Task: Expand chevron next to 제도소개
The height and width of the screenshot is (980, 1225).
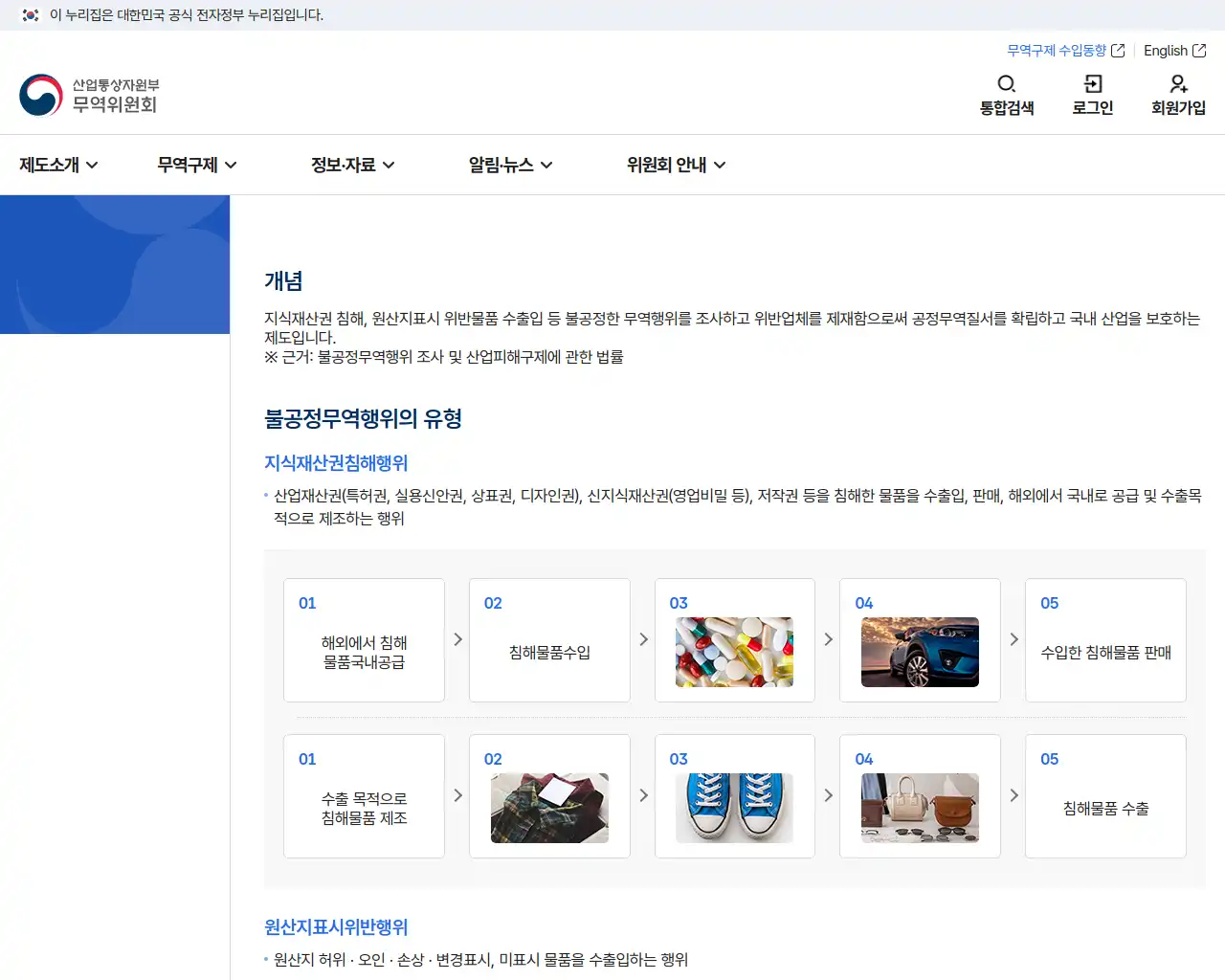Action: 92,165
